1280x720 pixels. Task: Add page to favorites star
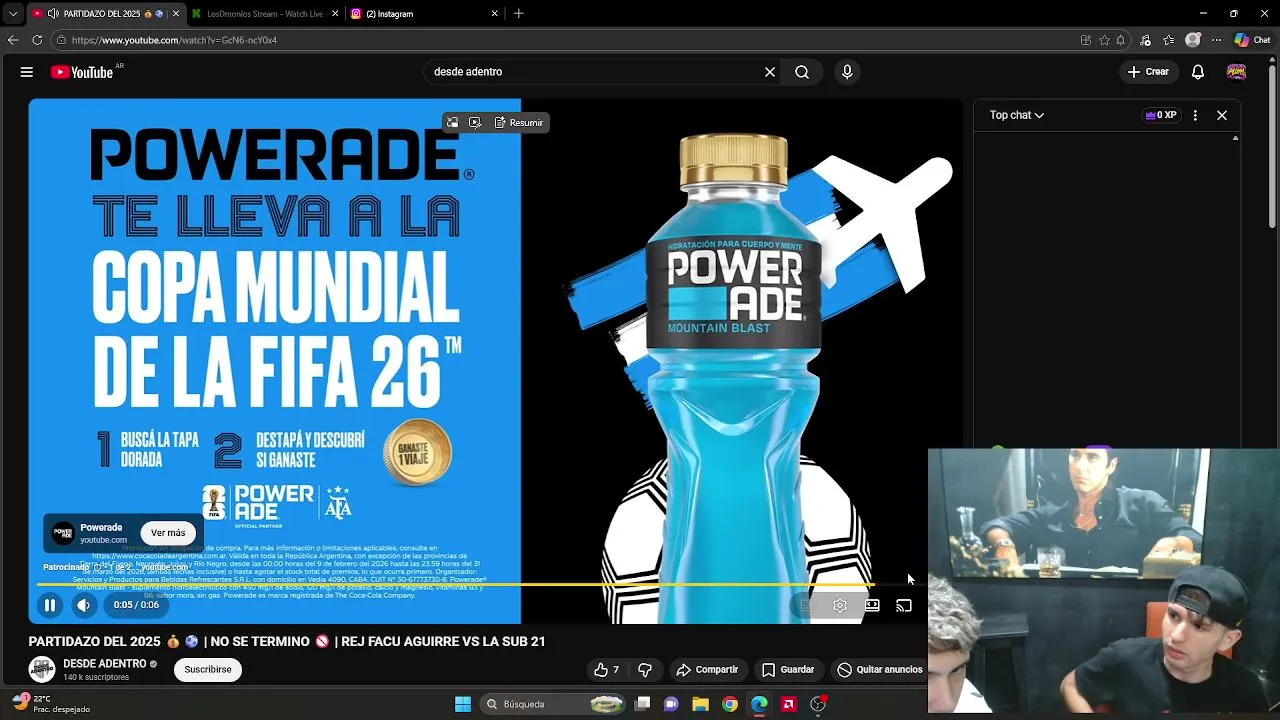point(1105,40)
